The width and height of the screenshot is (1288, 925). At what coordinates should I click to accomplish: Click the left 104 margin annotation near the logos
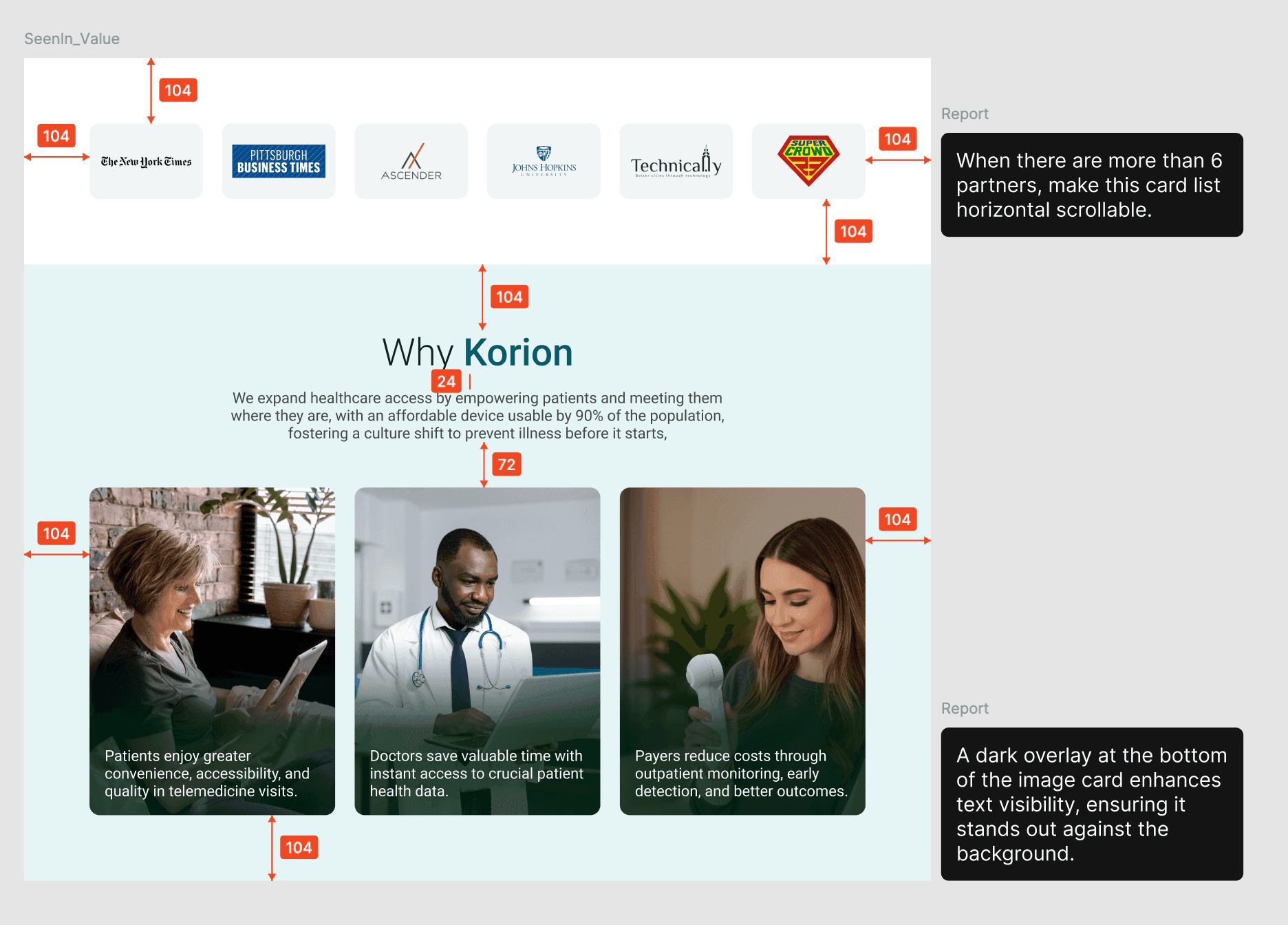[x=56, y=136]
